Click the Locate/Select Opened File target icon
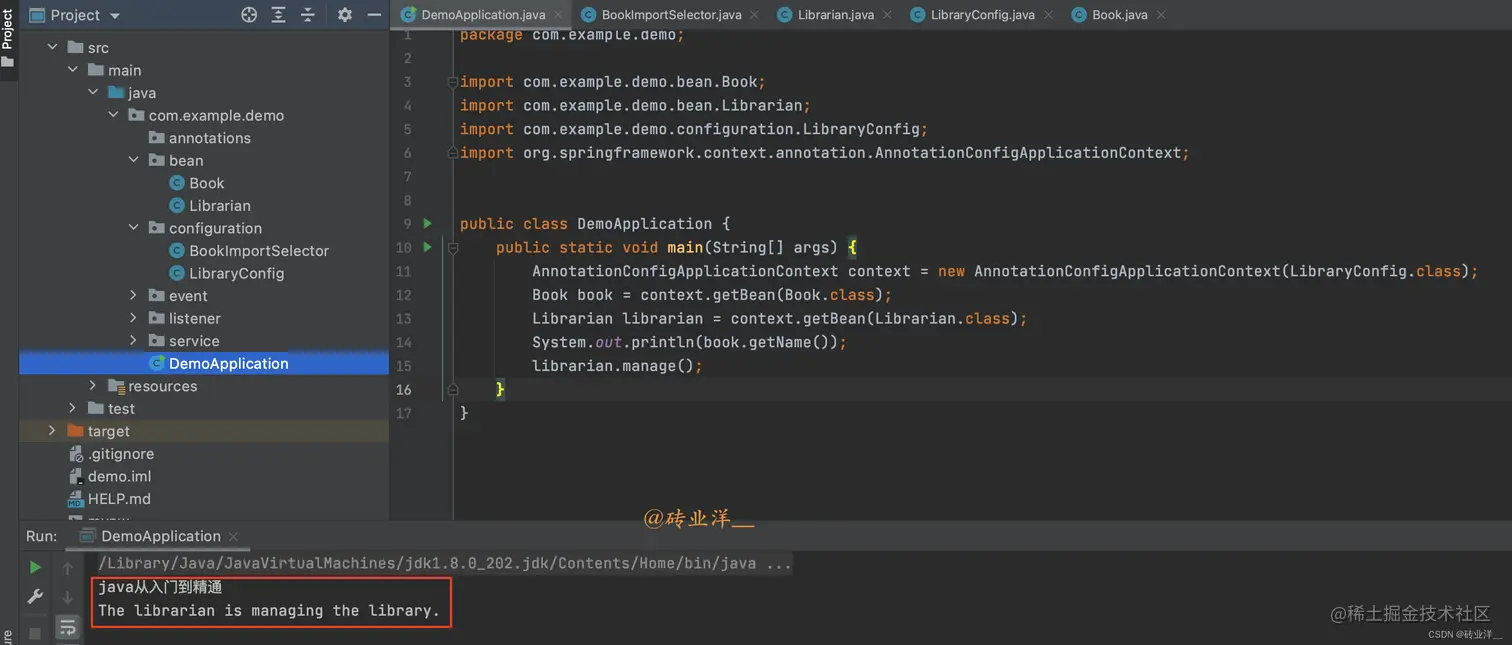The image size is (1512, 645). pos(249,15)
